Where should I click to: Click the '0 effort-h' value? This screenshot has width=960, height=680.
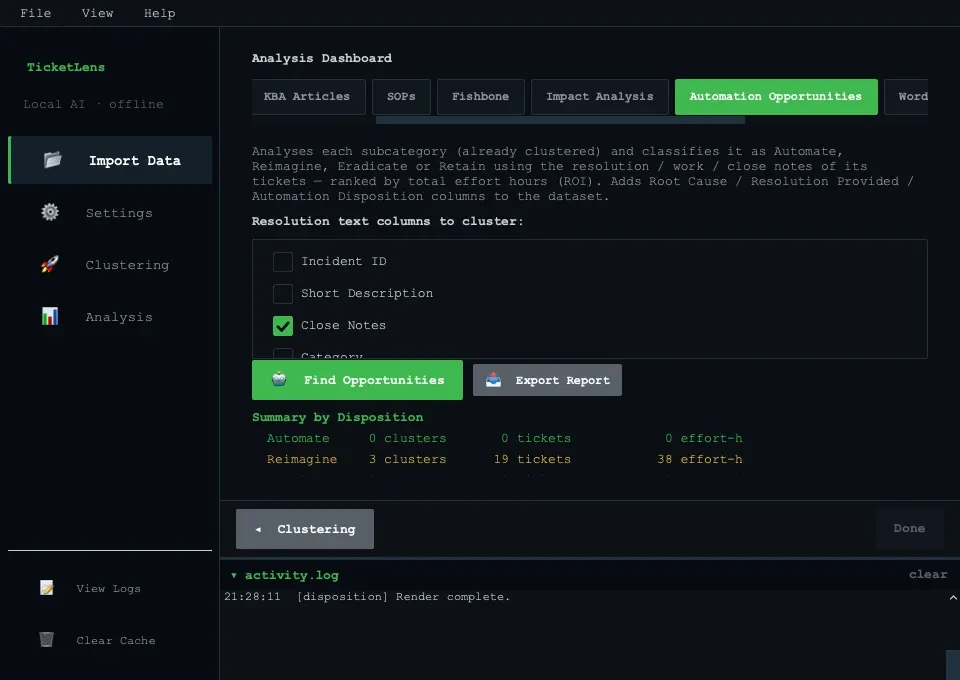pos(703,438)
